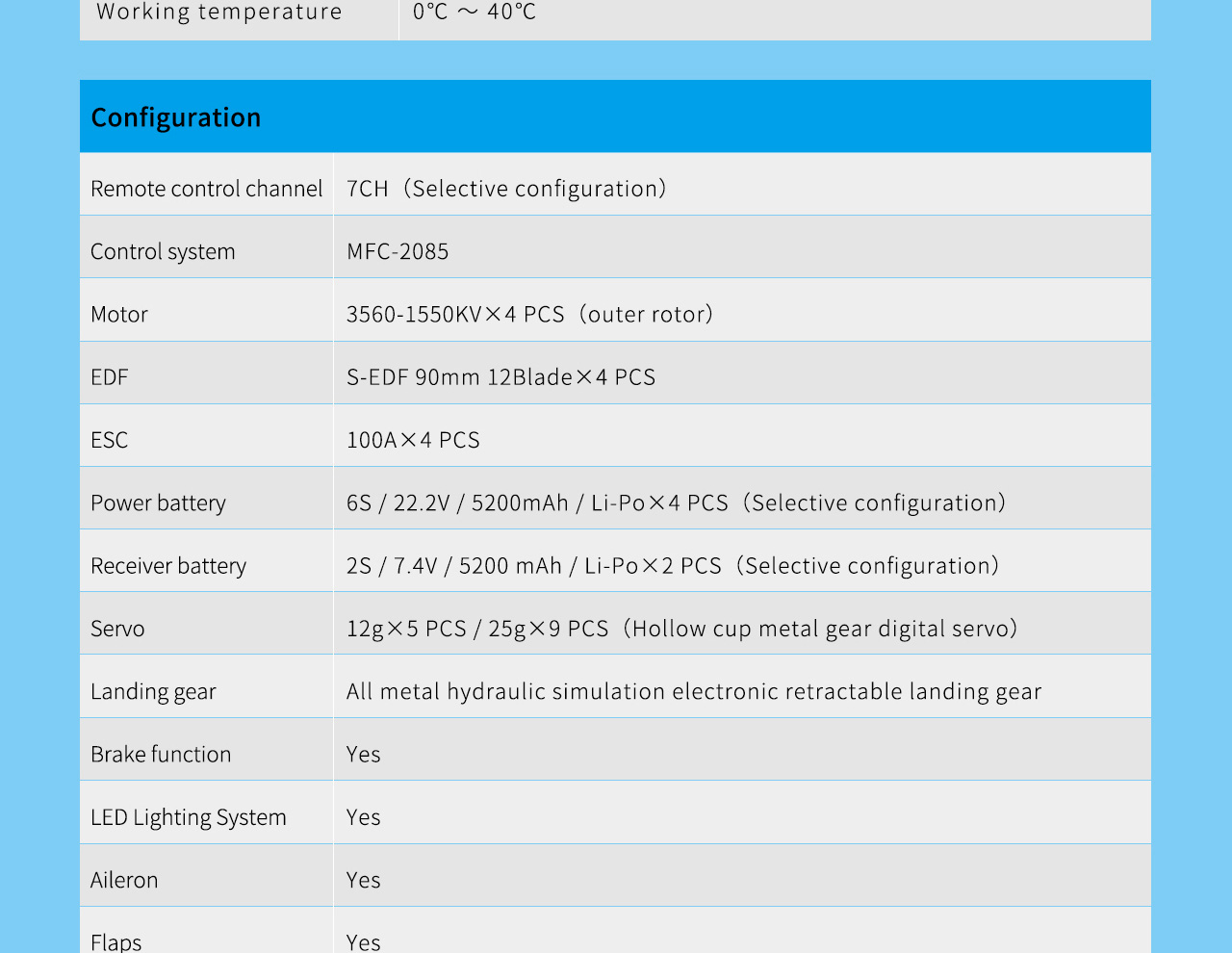Click the Receiver battery label

[168, 566]
